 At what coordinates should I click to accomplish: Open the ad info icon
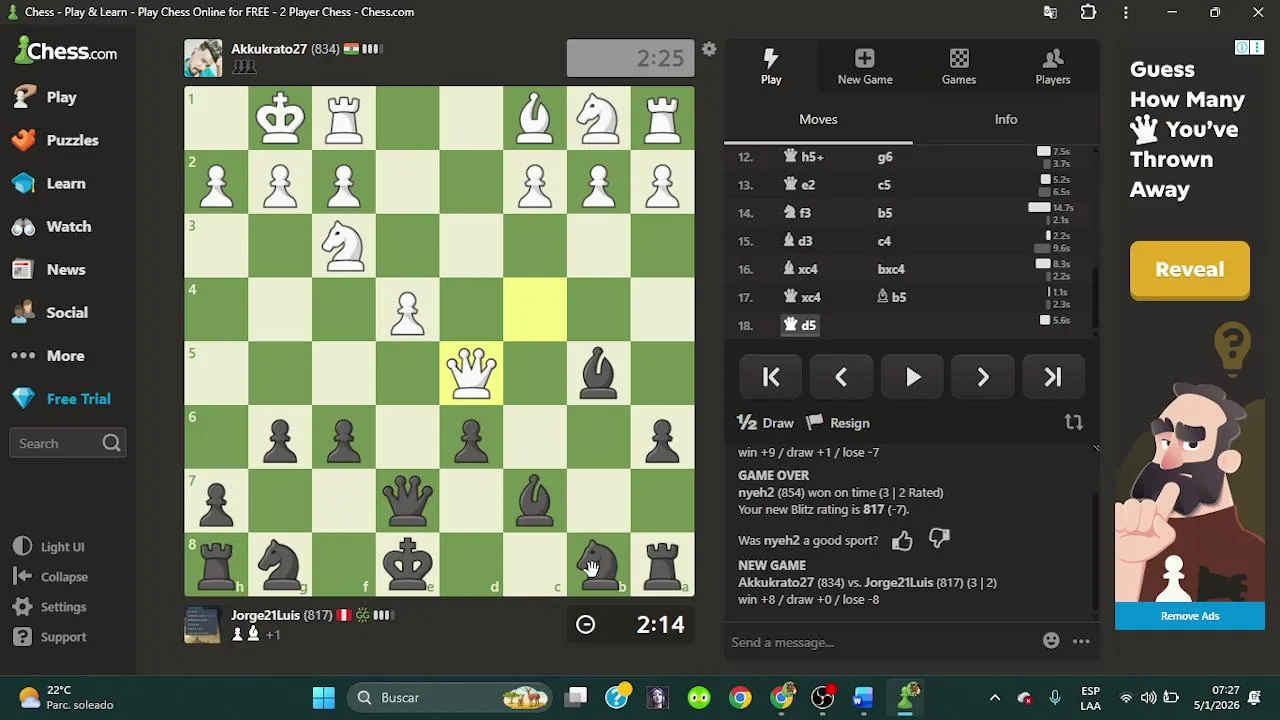pos(1242,47)
